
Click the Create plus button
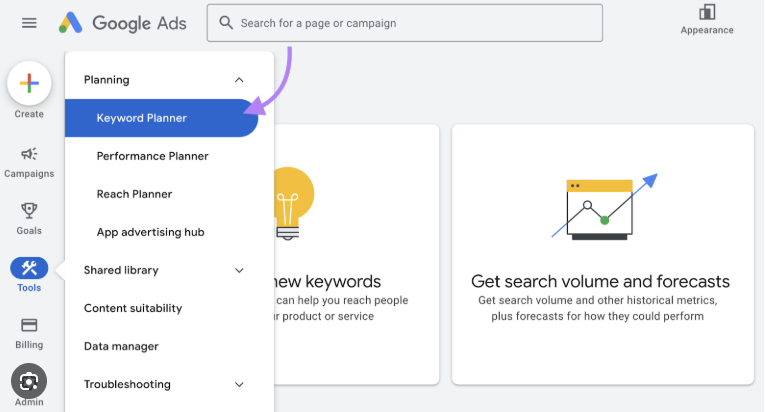(x=29, y=83)
